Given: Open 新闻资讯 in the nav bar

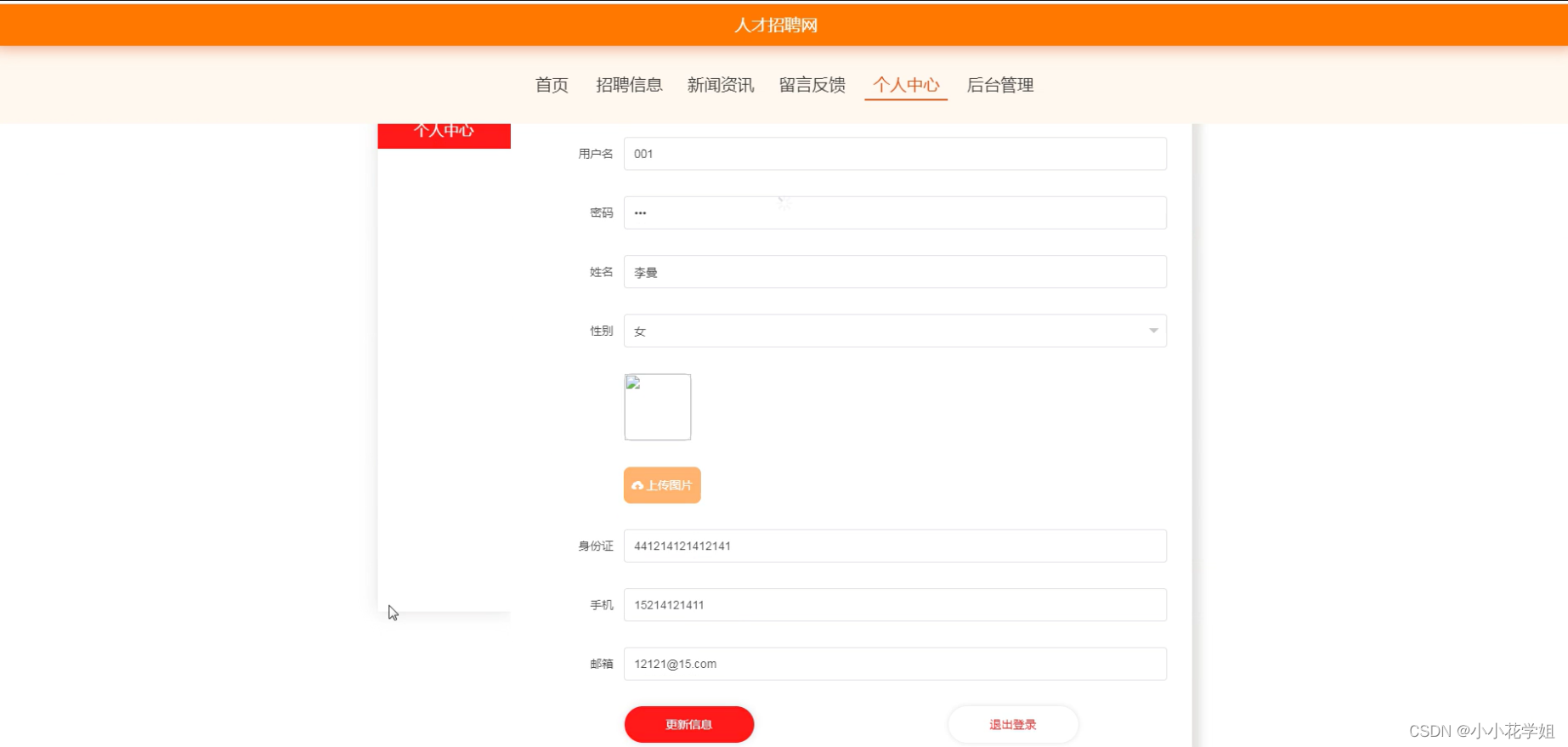Looking at the screenshot, I should click(x=721, y=85).
